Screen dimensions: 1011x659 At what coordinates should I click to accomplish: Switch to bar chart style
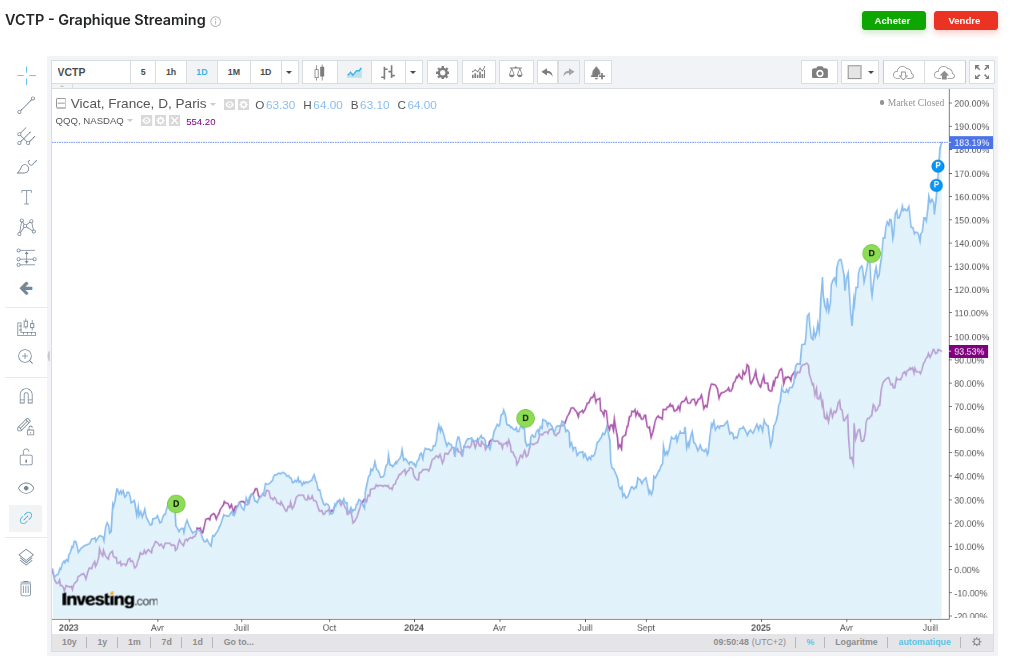388,72
